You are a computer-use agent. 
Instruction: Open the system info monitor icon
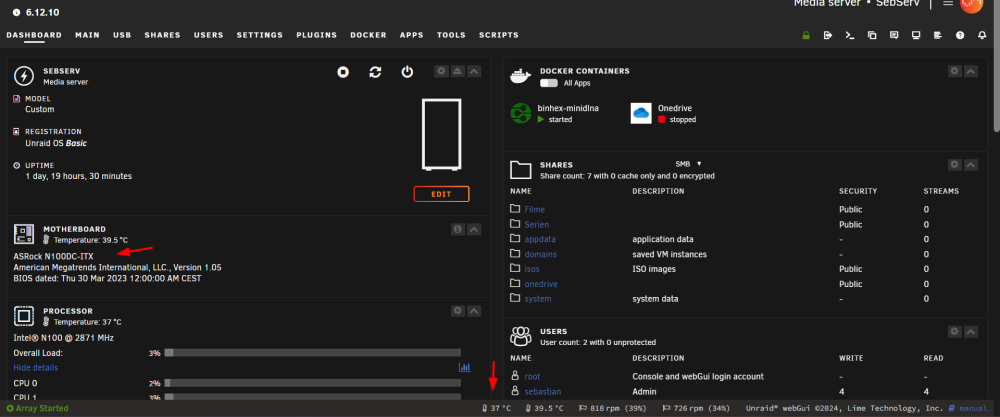(x=916, y=35)
